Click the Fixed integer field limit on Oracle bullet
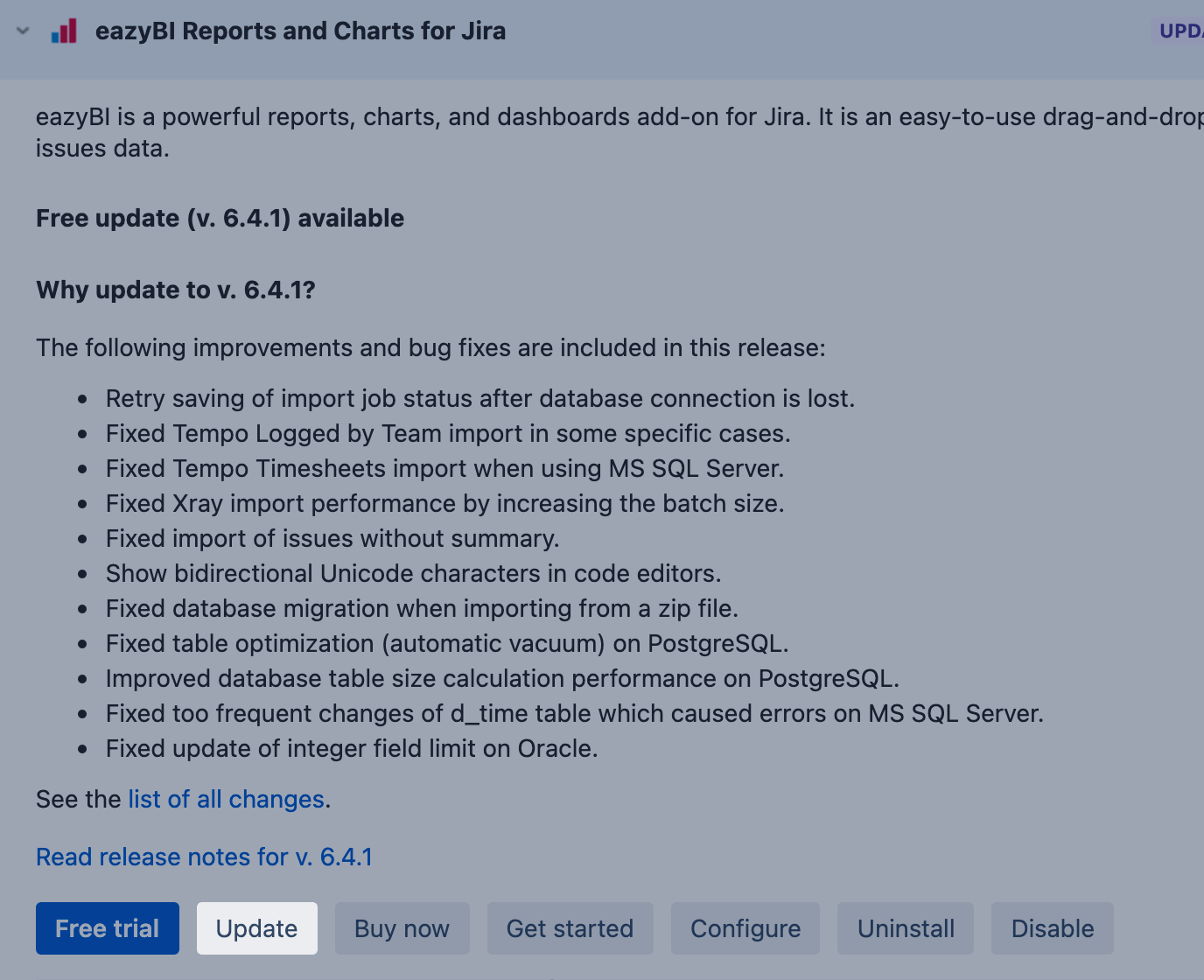Image resolution: width=1204 pixels, height=980 pixels. click(x=352, y=749)
